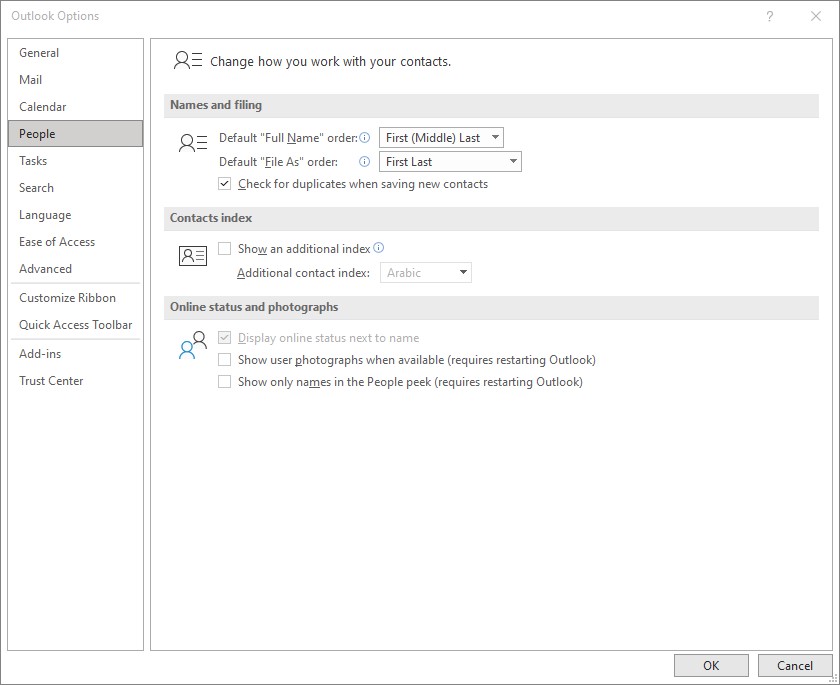This screenshot has width=840, height=685.
Task: Click the Contacts index section header
Action: click(x=491, y=219)
